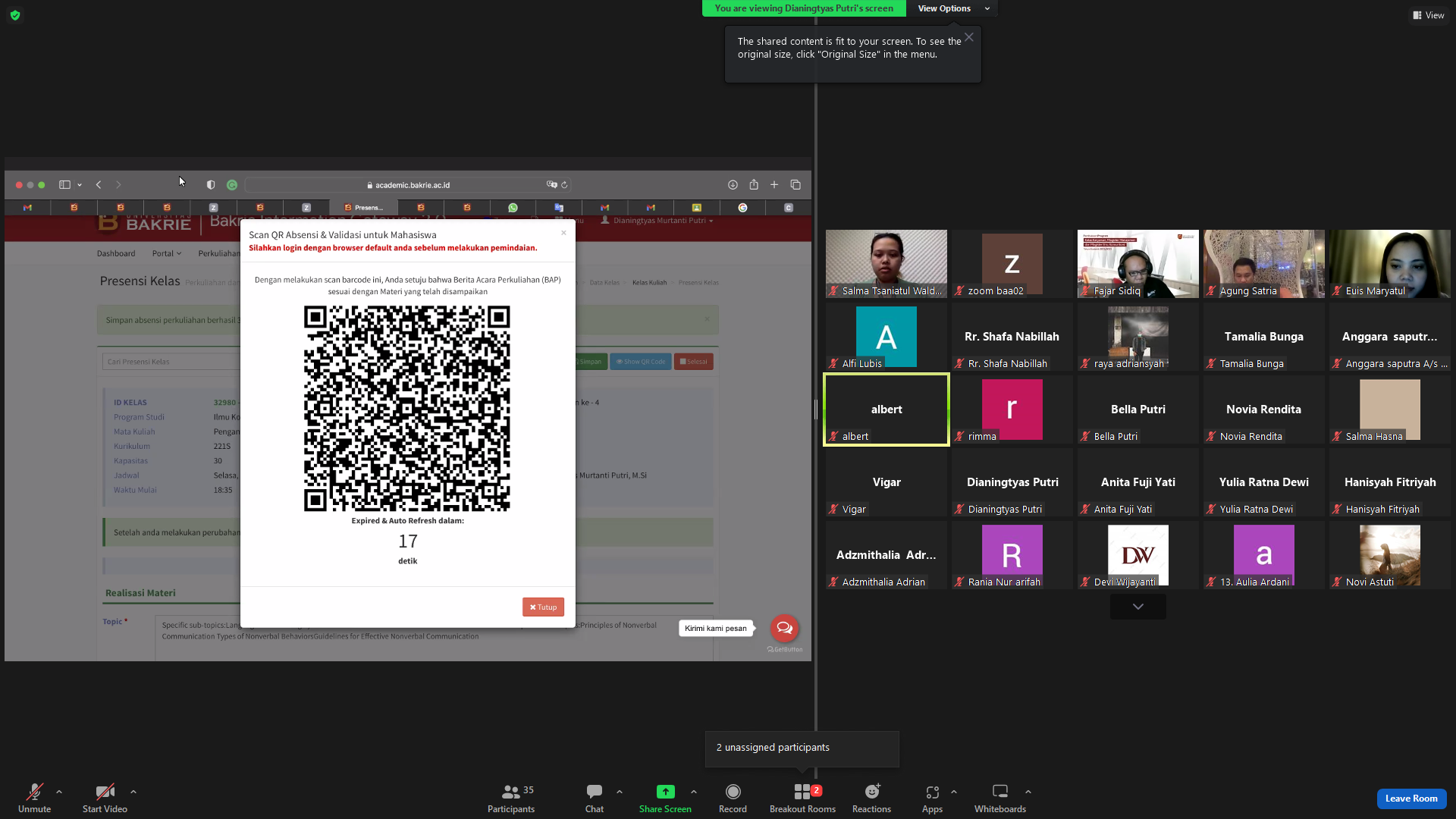Open Safari downloads icon
Image resolution: width=1456 pixels, height=819 pixels.
(733, 185)
